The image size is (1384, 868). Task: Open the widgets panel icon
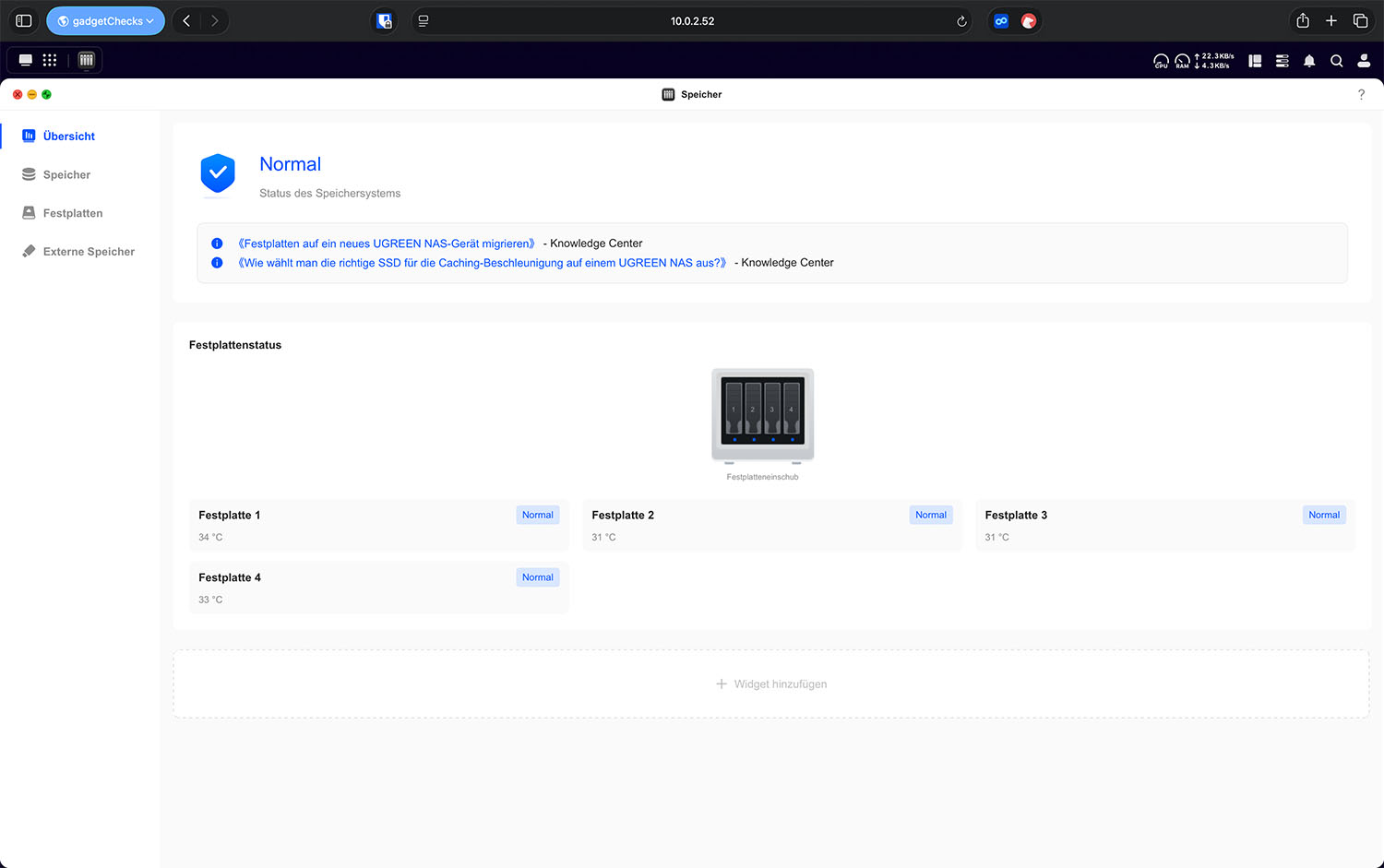(1255, 61)
